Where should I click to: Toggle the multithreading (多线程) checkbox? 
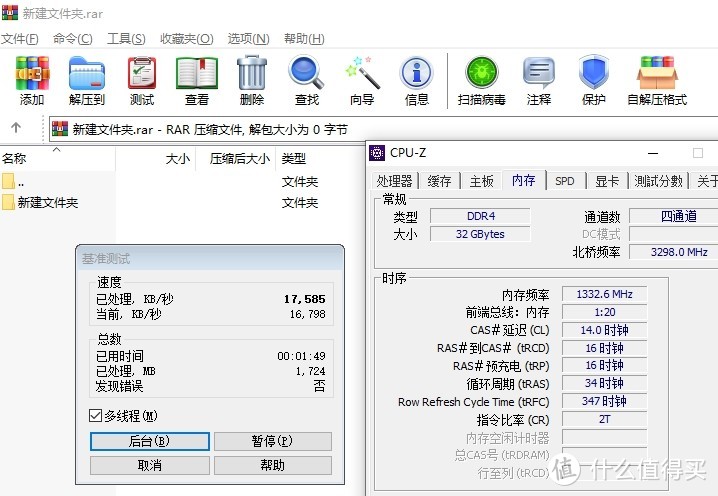point(95,415)
